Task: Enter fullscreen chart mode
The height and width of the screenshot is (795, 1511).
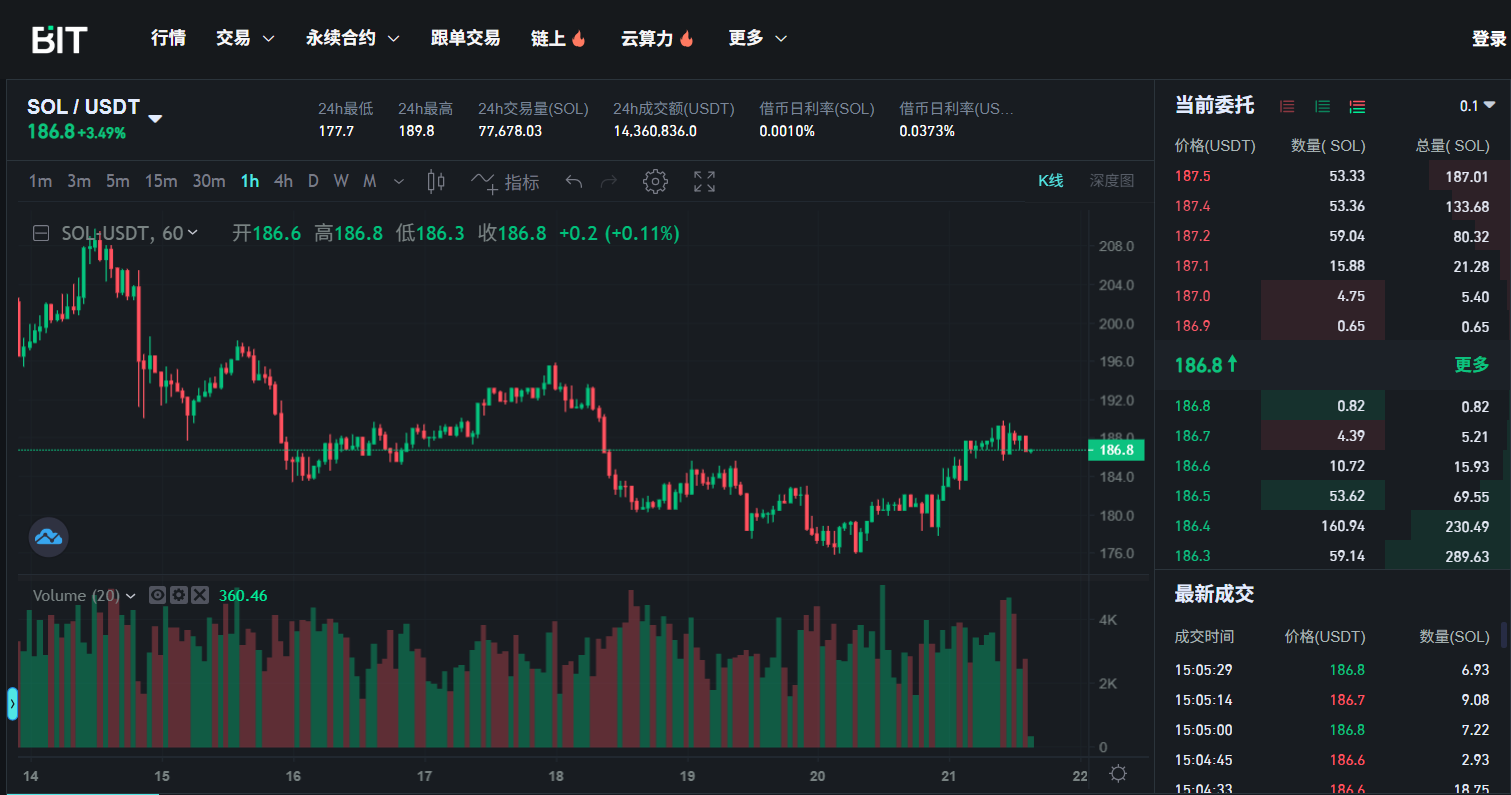Action: coord(704,182)
